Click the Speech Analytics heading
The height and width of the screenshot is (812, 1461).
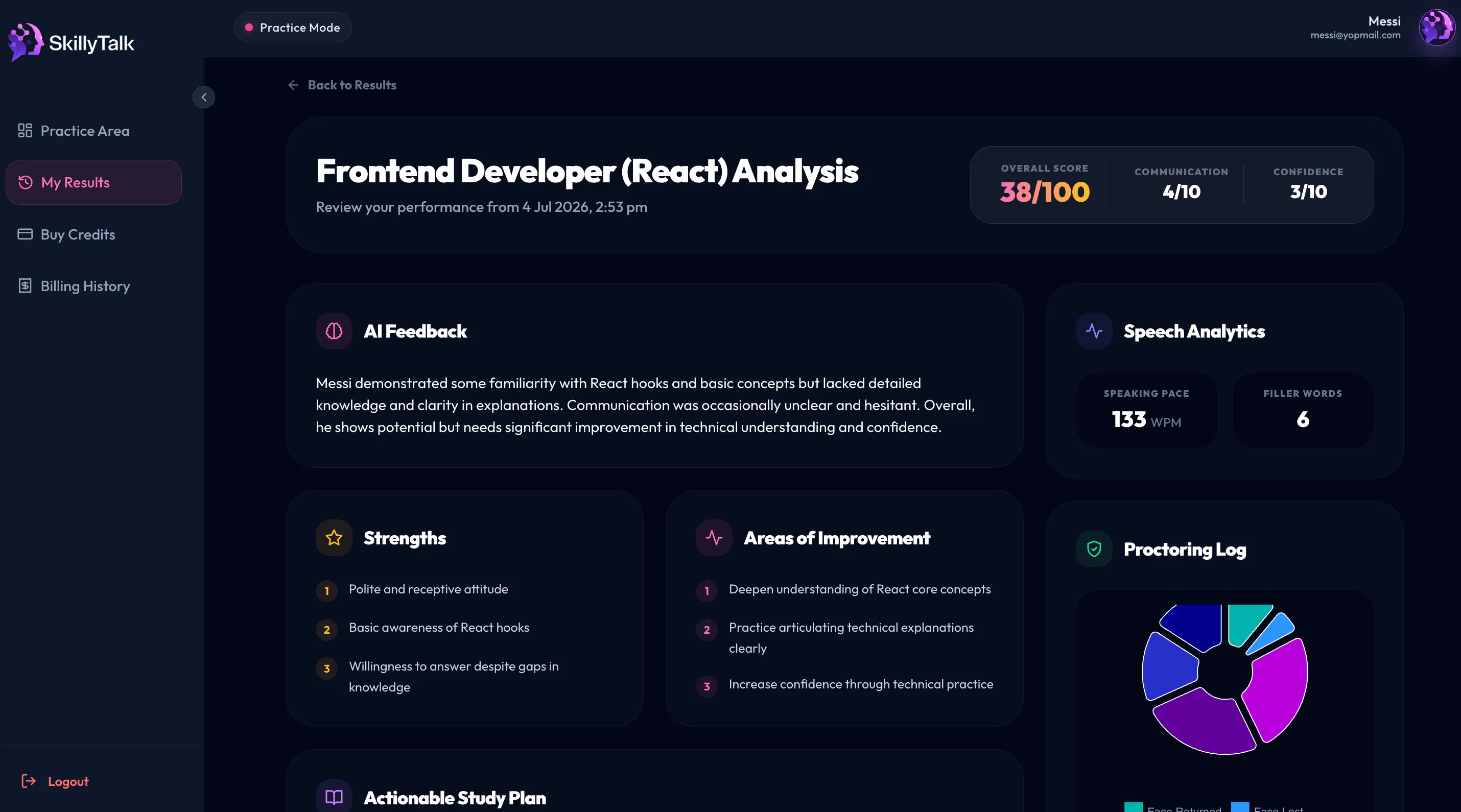(x=1194, y=331)
